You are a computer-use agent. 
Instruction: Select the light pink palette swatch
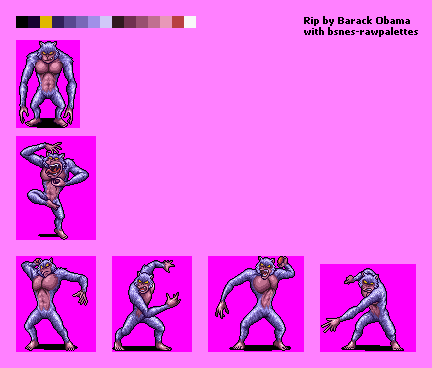pos(166,22)
